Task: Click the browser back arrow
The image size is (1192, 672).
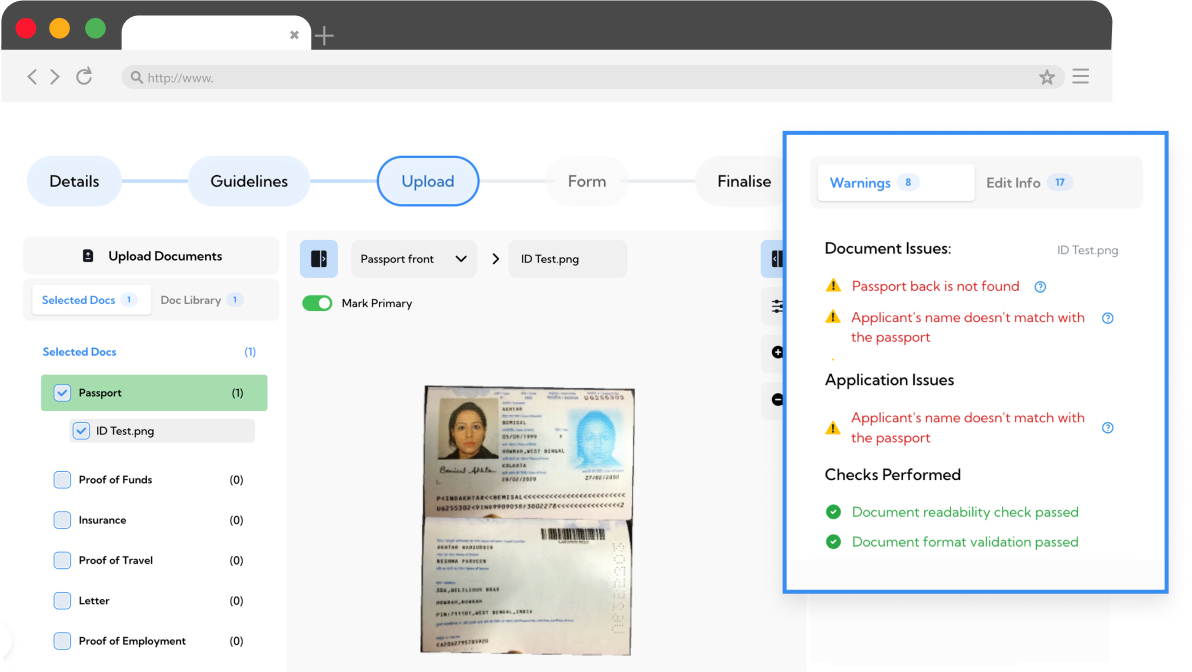Action: 32,77
